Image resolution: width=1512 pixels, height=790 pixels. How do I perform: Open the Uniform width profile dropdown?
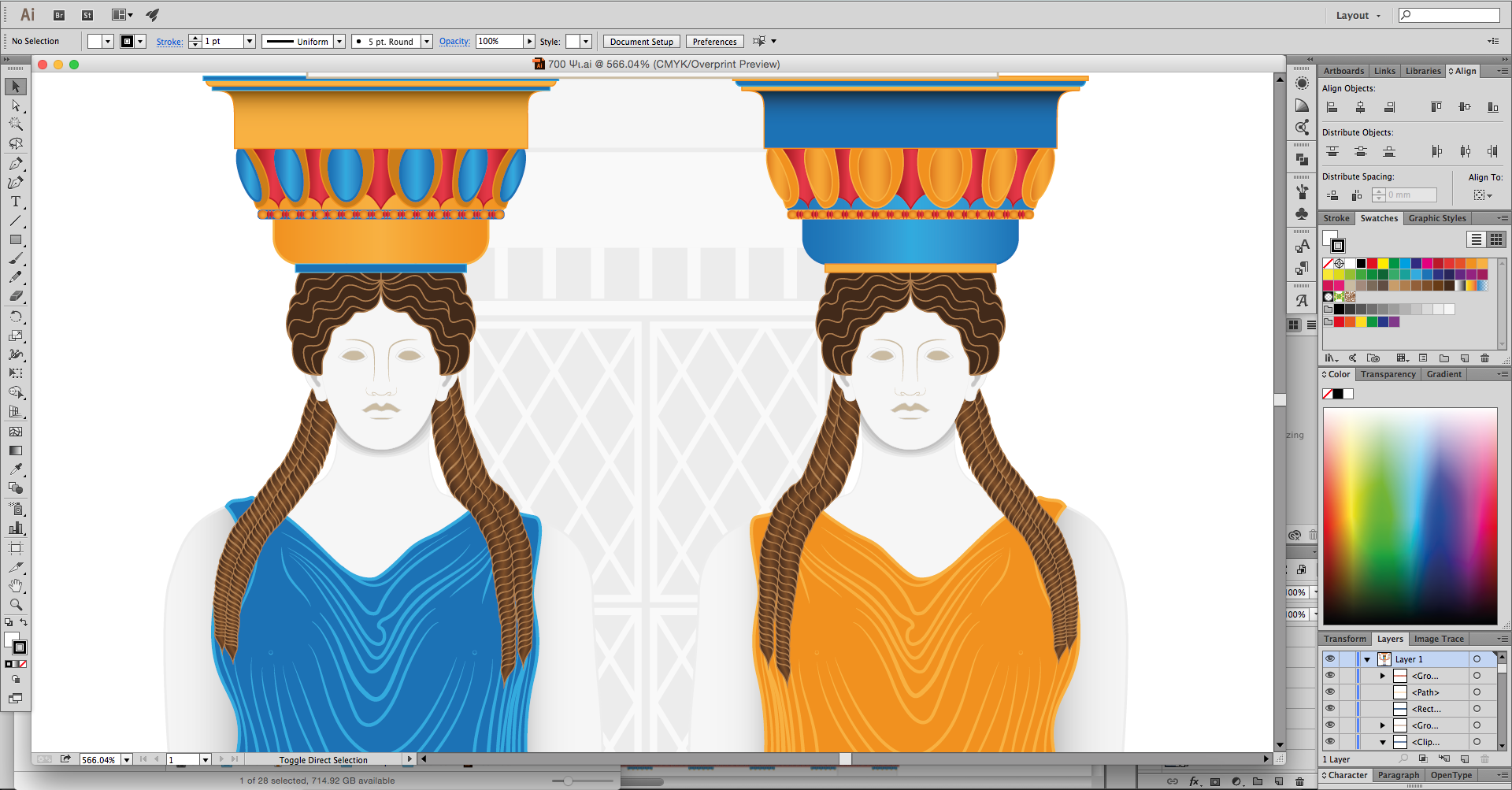(x=339, y=41)
